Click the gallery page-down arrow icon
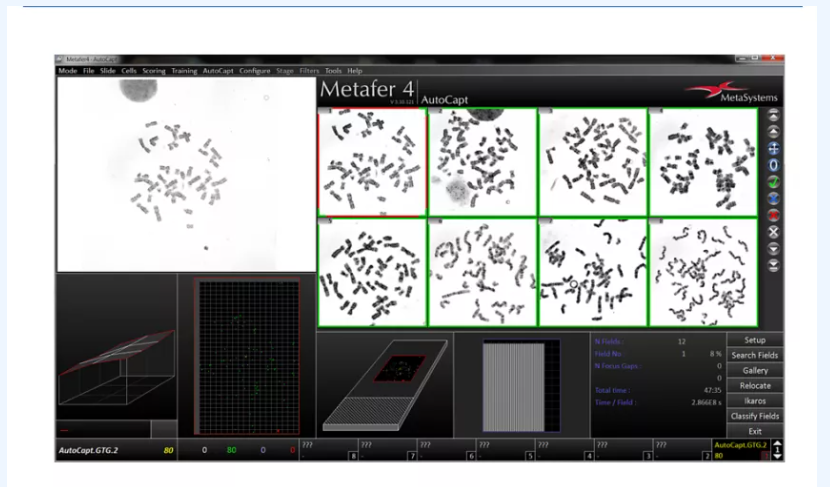830x487 pixels. (x=773, y=249)
